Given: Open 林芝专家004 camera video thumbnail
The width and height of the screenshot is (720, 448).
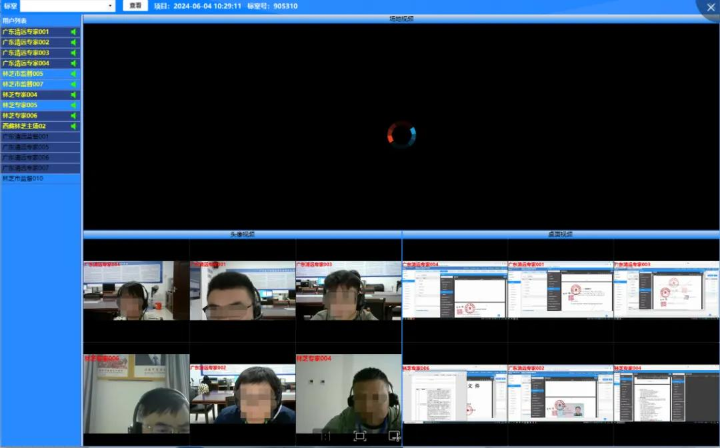Looking at the screenshot, I should tap(348, 393).
